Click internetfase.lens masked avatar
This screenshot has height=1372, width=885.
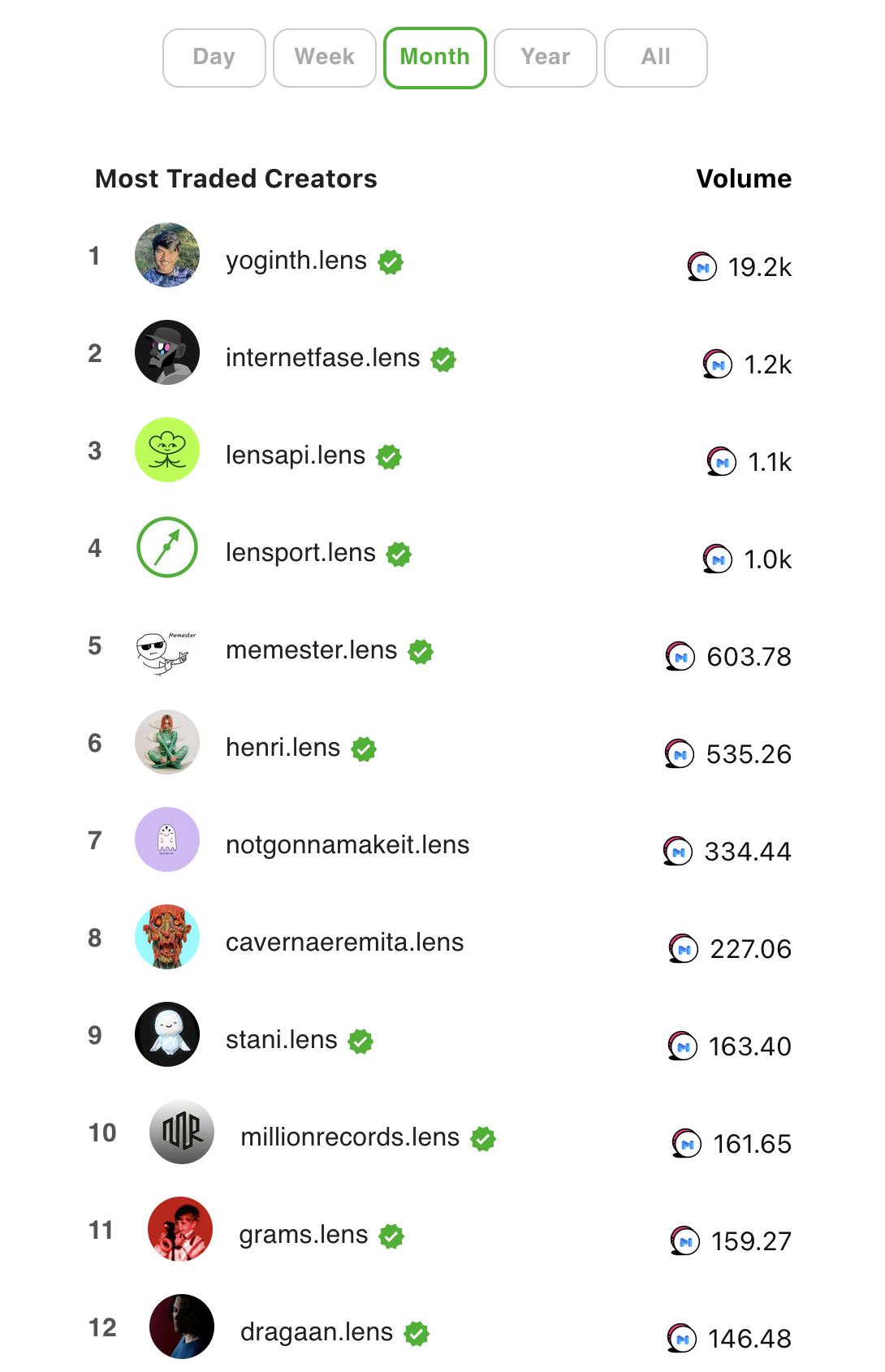pyautogui.click(x=167, y=352)
